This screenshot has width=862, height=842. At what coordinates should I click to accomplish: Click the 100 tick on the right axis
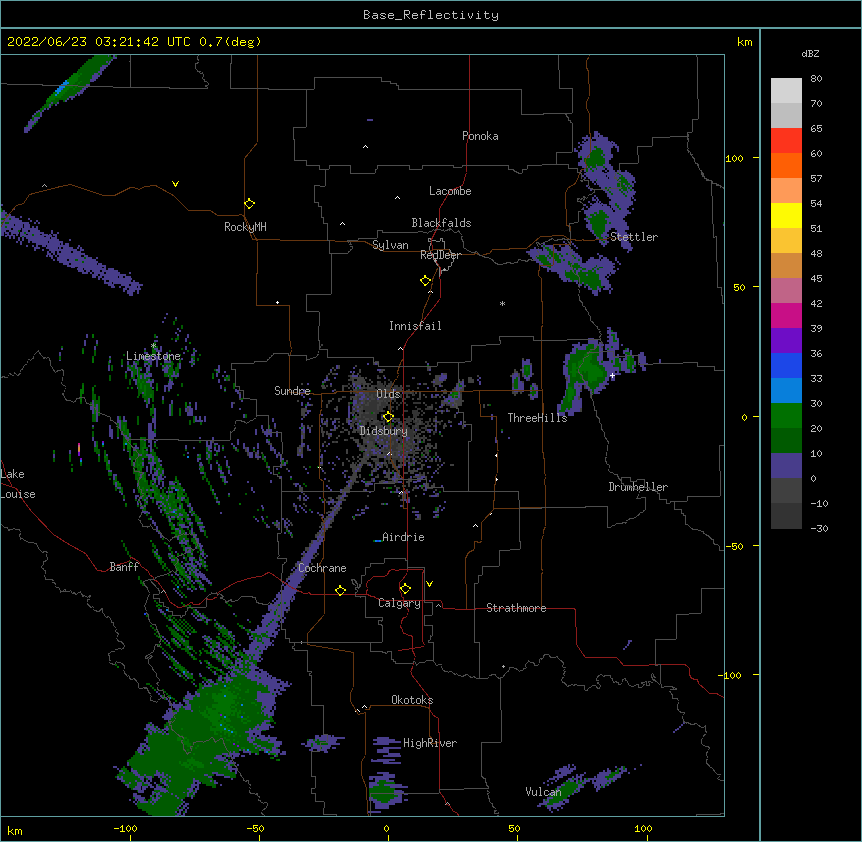[734, 158]
